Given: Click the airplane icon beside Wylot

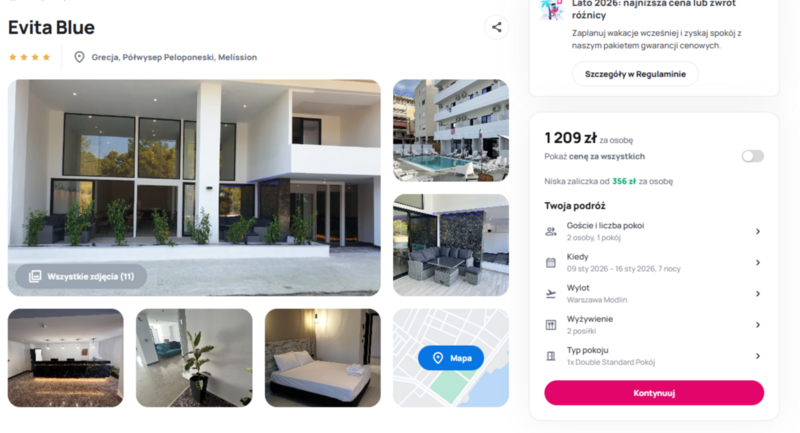Looking at the screenshot, I should 551,294.
